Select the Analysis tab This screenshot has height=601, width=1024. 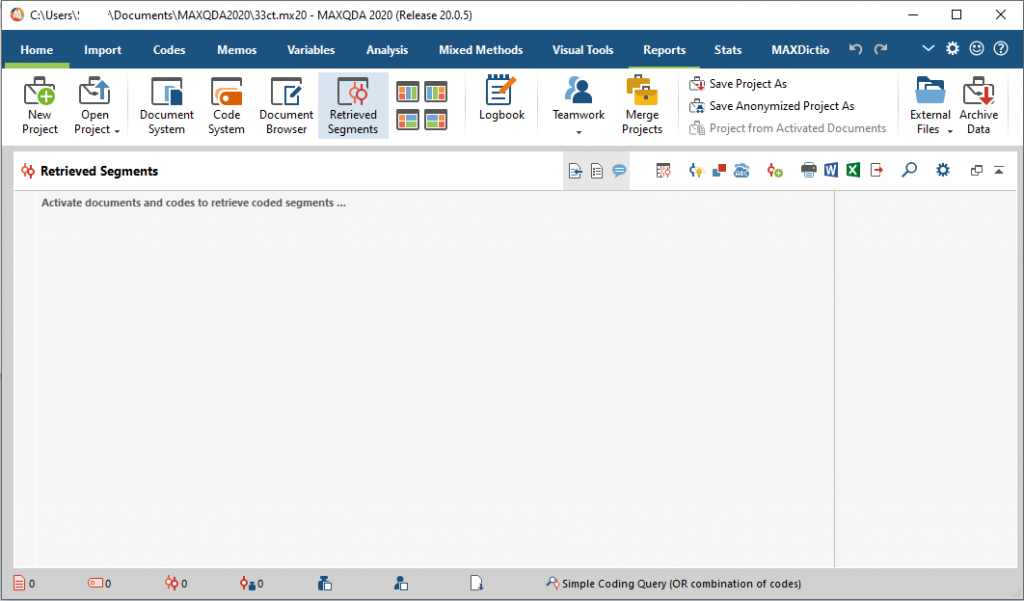pos(387,50)
